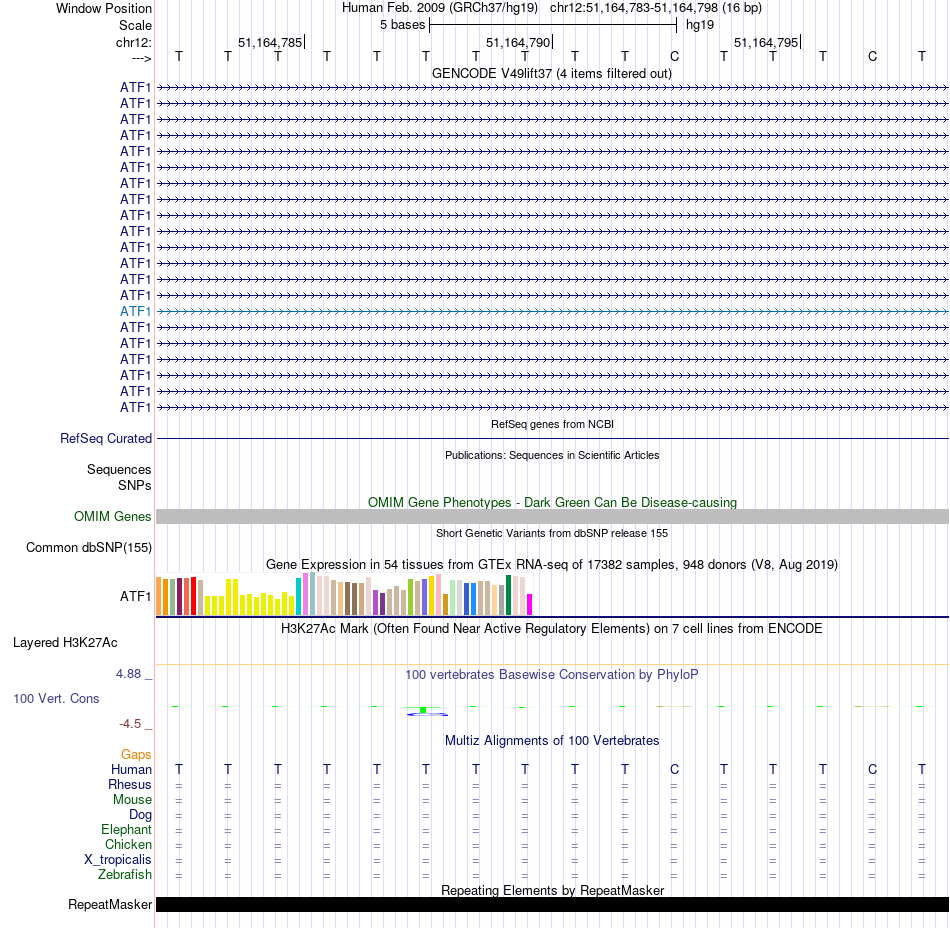Click the Sequences subtrack label
Viewport: 950px width, 928px height.
tap(119, 469)
